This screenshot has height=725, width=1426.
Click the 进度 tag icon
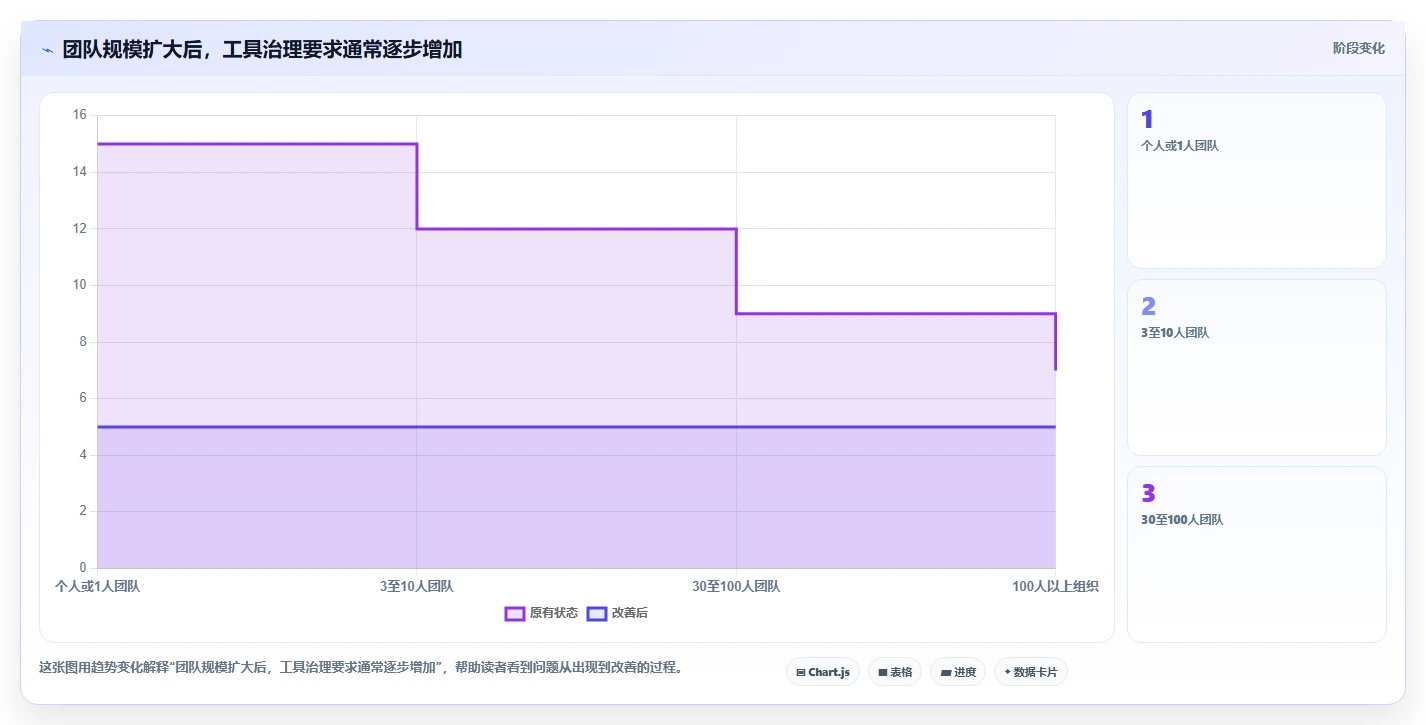pyautogui.click(x=945, y=672)
